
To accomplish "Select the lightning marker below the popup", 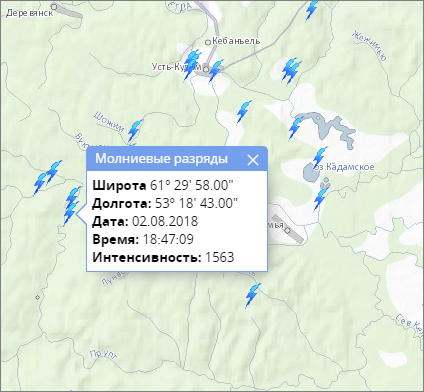I will (253, 295).
